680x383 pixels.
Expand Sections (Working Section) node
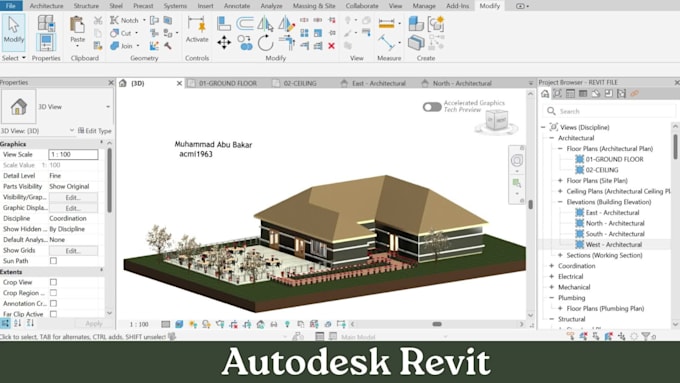[560, 255]
